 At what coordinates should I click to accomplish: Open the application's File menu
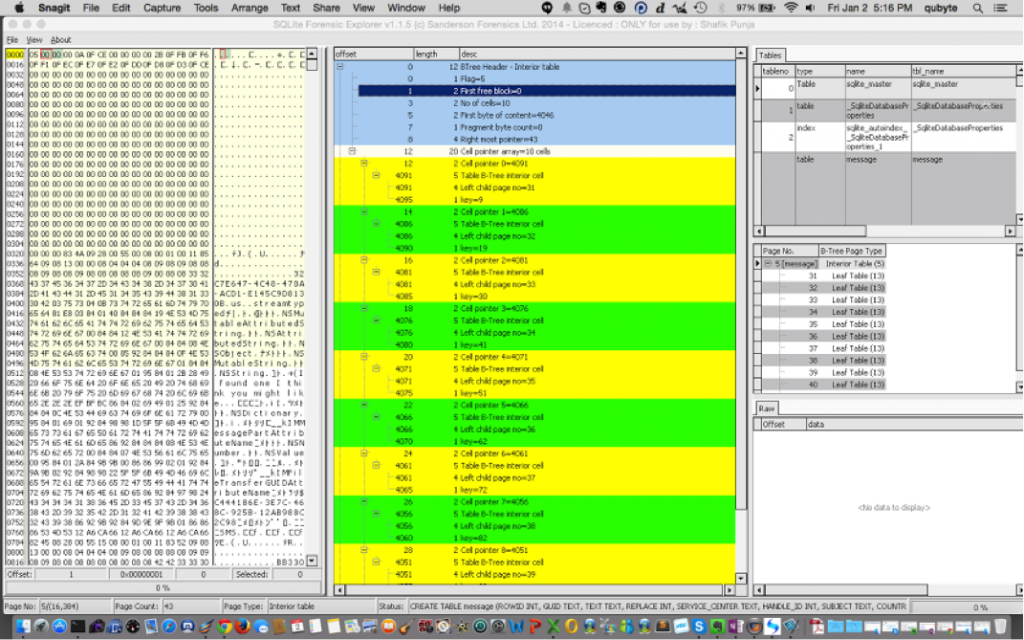pyautogui.click(x=12, y=39)
